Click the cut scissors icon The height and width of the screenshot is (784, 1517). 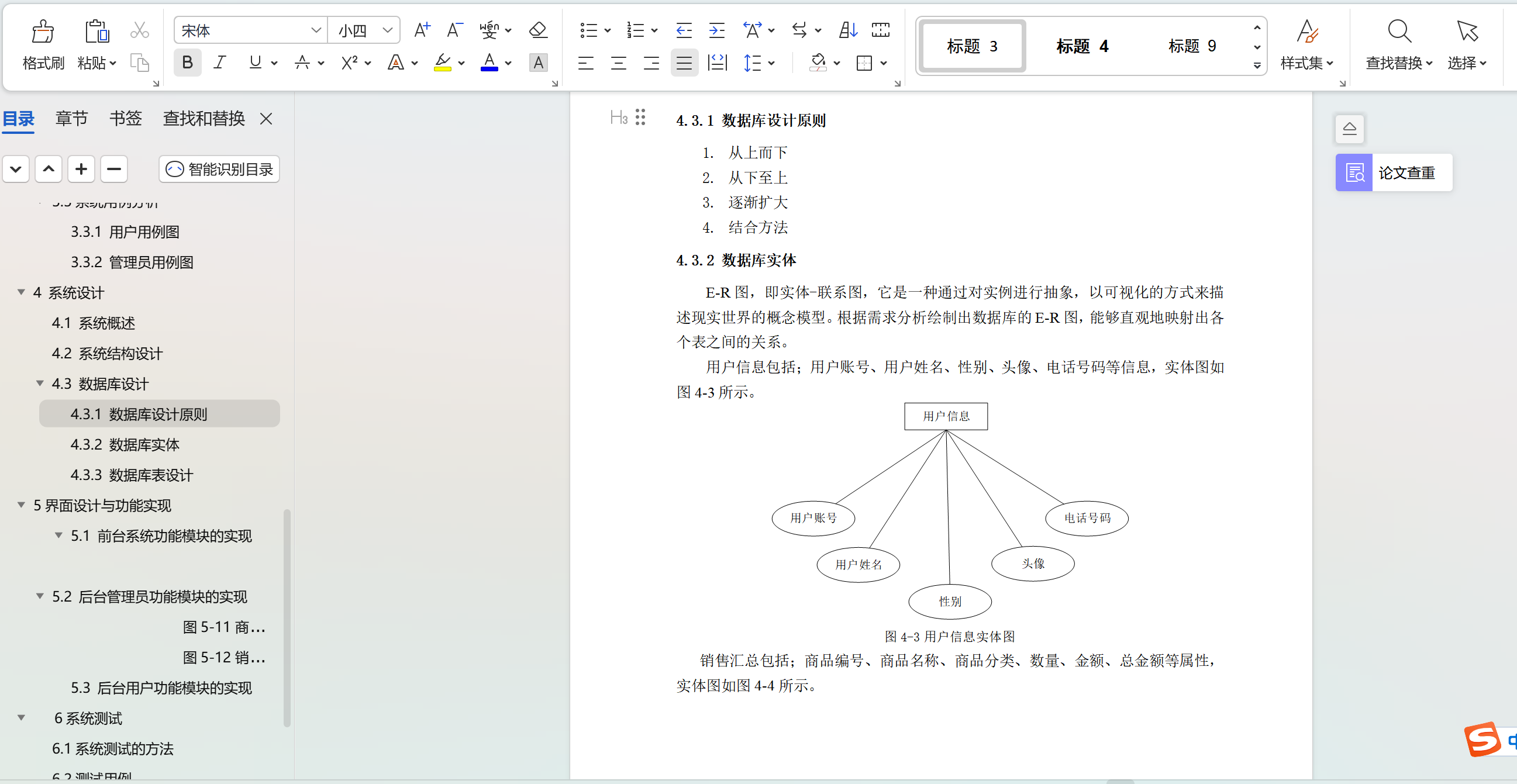pos(140,30)
